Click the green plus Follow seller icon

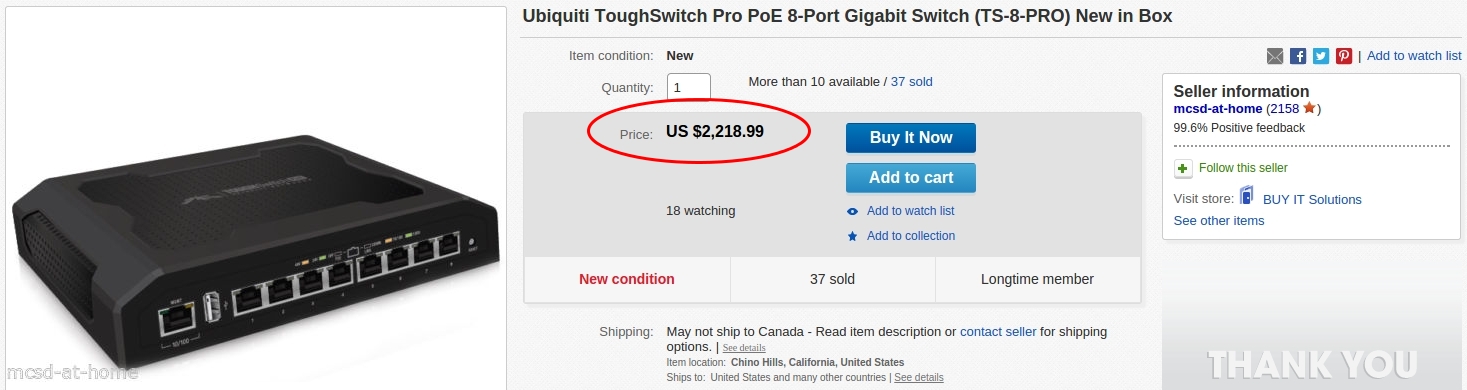click(x=1183, y=168)
